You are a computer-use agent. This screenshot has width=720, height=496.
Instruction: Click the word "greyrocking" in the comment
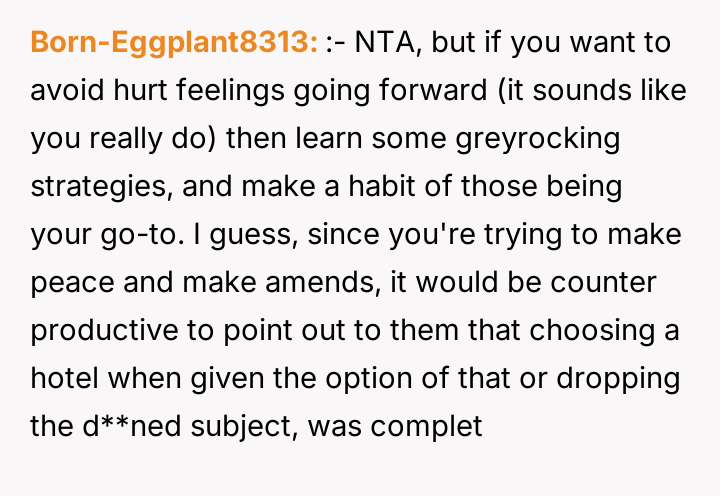pyautogui.click(x=534, y=139)
